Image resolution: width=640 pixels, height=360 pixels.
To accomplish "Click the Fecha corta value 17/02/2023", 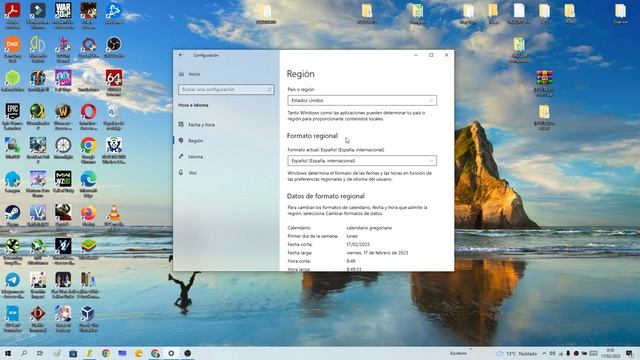I will (358, 244).
